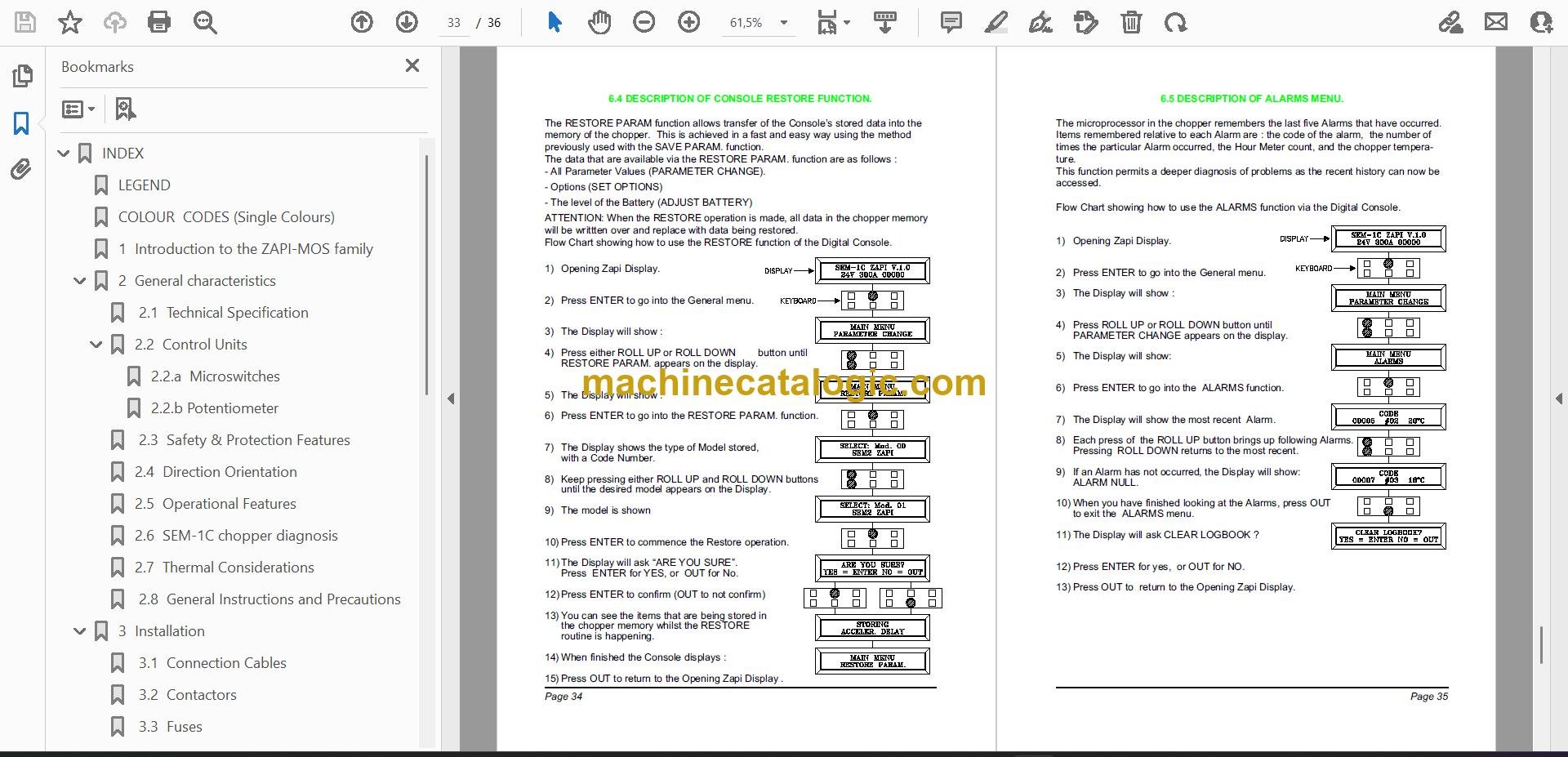
Task: Open zoom level dropdown
Action: click(783, 23)
